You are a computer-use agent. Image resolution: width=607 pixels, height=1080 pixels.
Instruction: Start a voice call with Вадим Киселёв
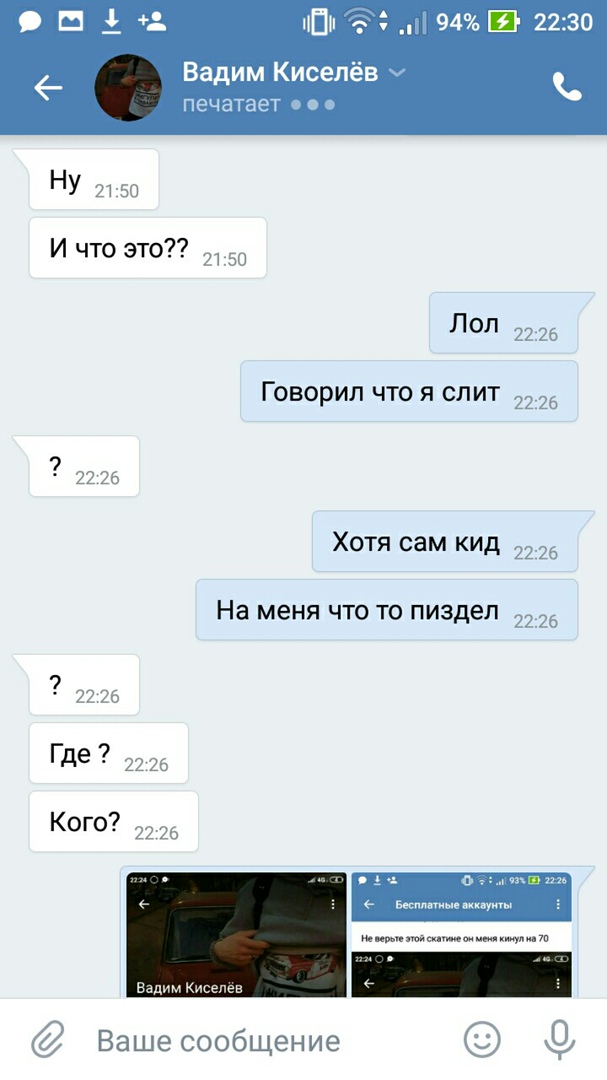tap(567, 87)
